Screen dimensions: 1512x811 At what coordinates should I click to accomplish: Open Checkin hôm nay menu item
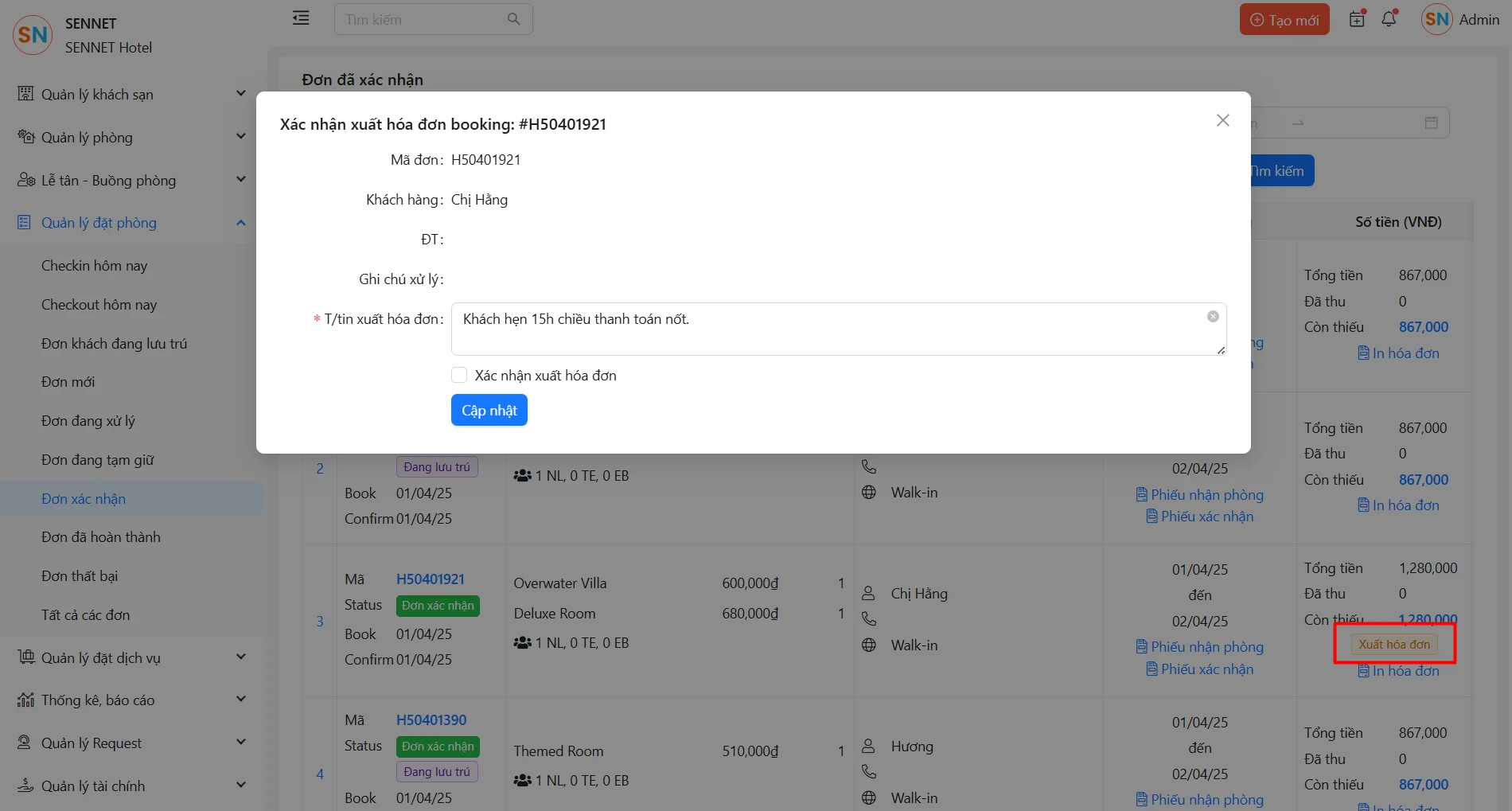94,266
